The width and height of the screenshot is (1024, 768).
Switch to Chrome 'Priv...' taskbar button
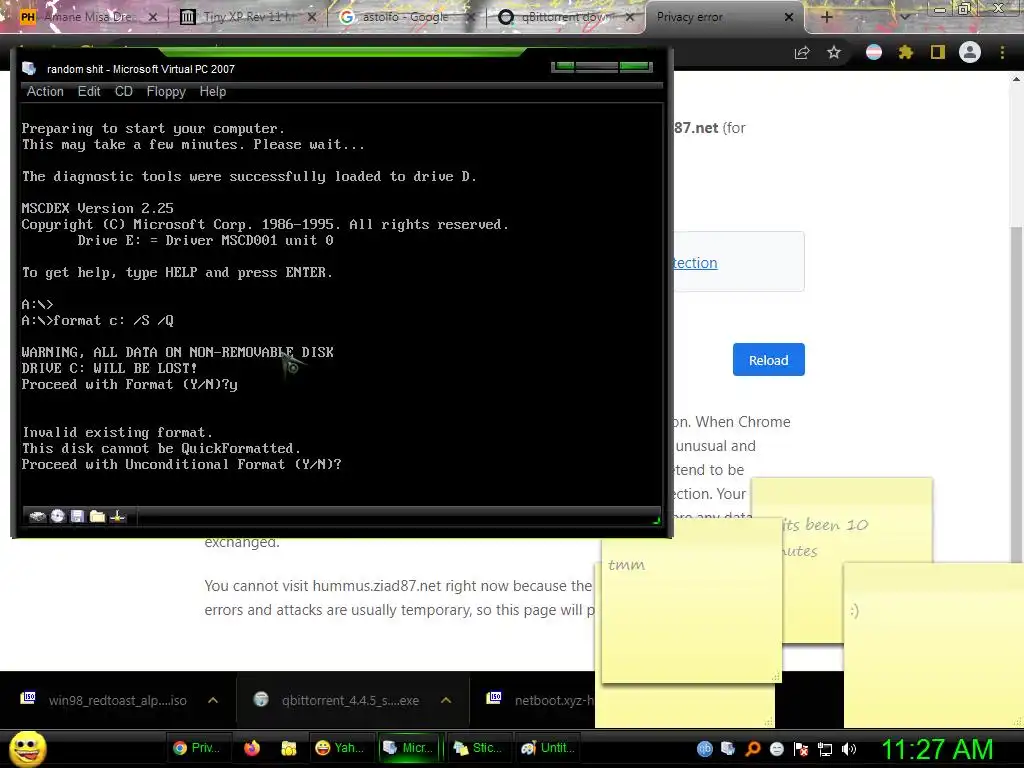197,748
